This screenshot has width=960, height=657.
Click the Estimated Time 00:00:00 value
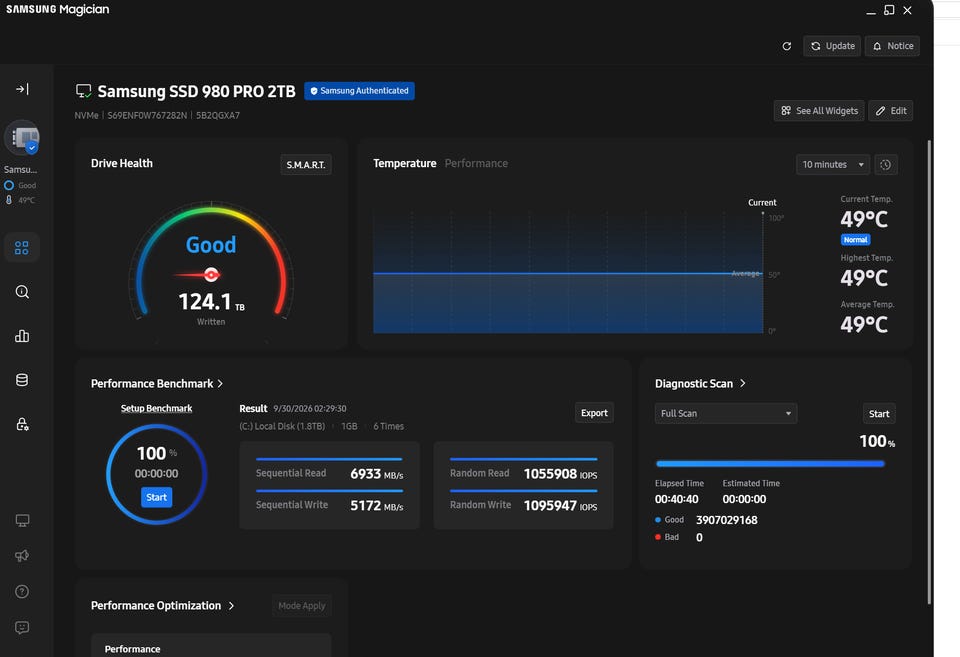tap(744, 499)
